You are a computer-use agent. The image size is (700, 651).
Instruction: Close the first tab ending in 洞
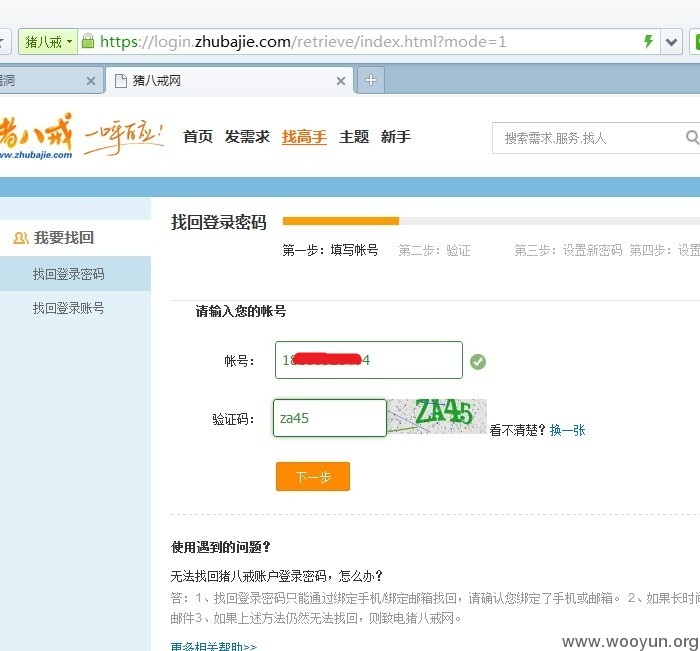[x=91, y=81]
